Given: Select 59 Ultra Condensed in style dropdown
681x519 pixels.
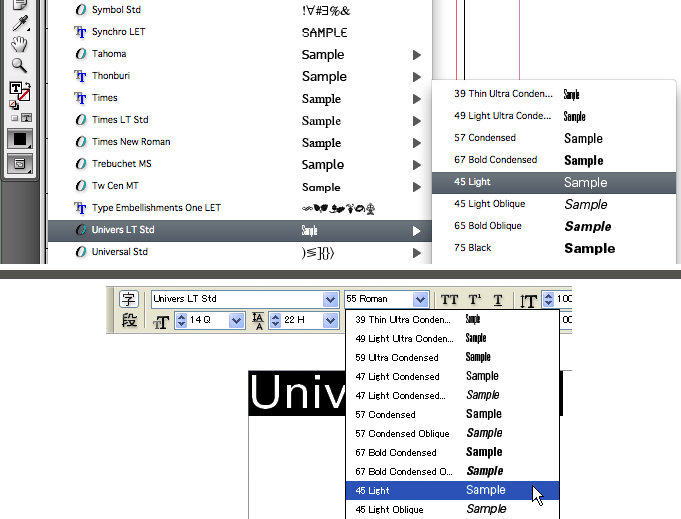Looking at the screenshot, I should pyautogui.click(x=452, y=357).
